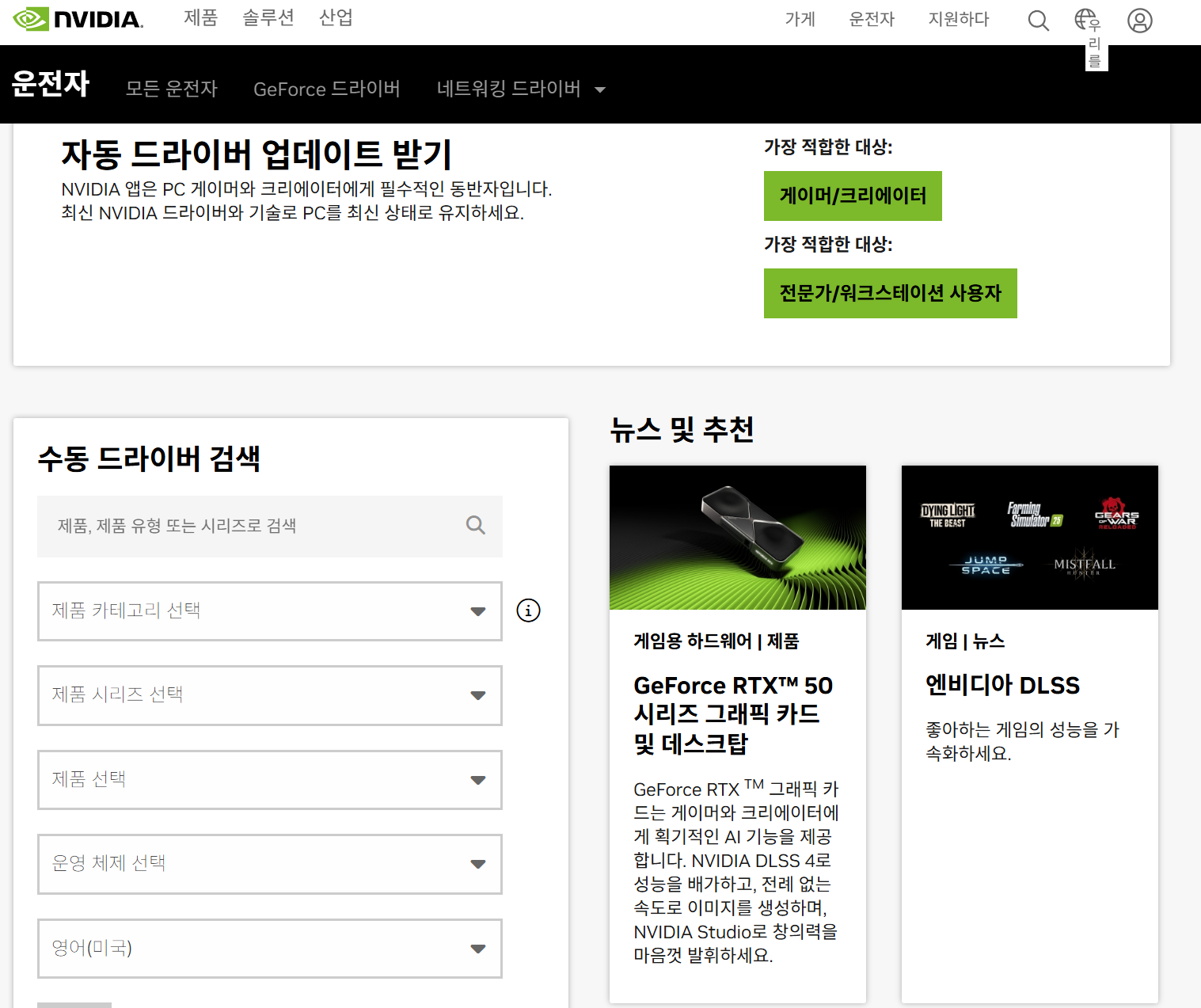The height and width of the screenshot is (1008, 1201).
Task: Open the 솔루션 top menu
Action: (268, 17)
